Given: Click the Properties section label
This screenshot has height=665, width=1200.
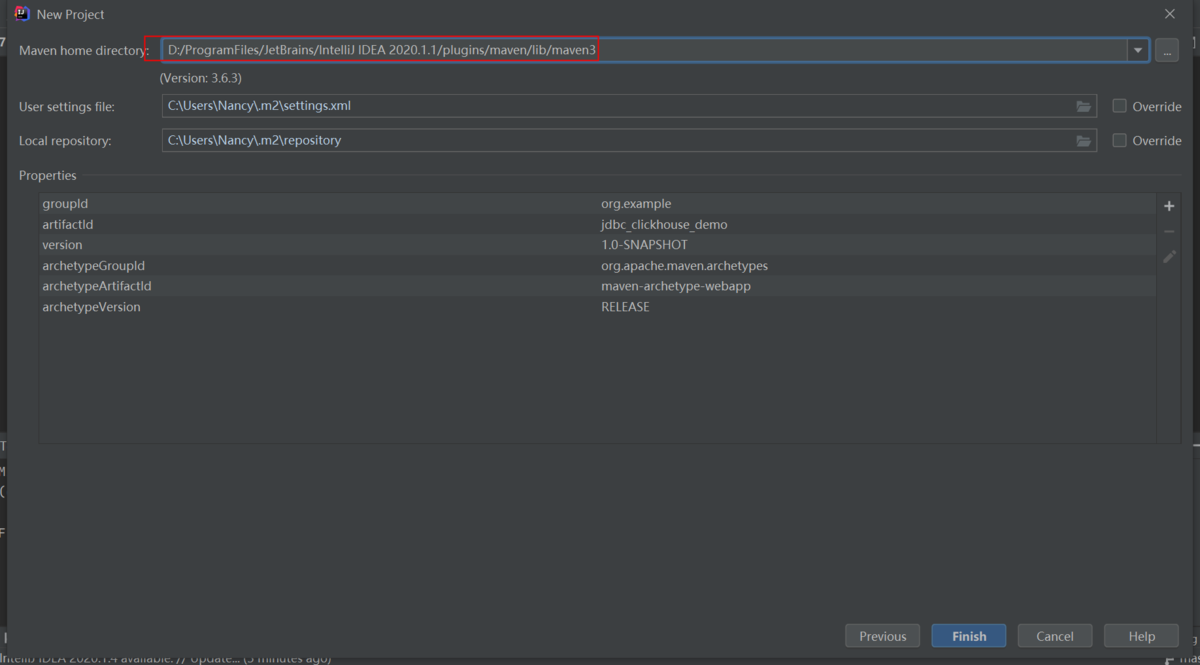Looking at the screenshot, I should 48,176.
